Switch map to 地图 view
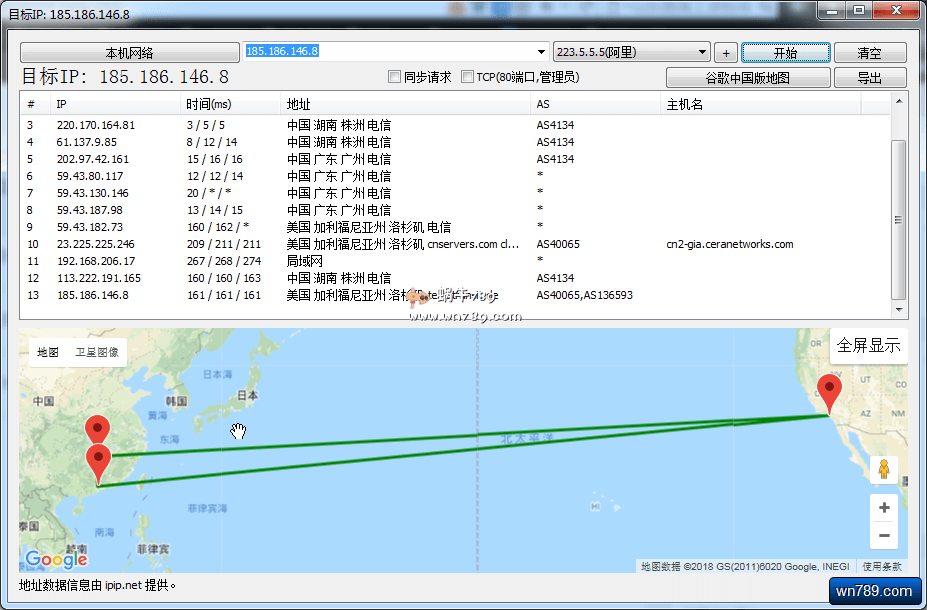The width and height of the screenshot is (927, 610). tap(48, 352)
